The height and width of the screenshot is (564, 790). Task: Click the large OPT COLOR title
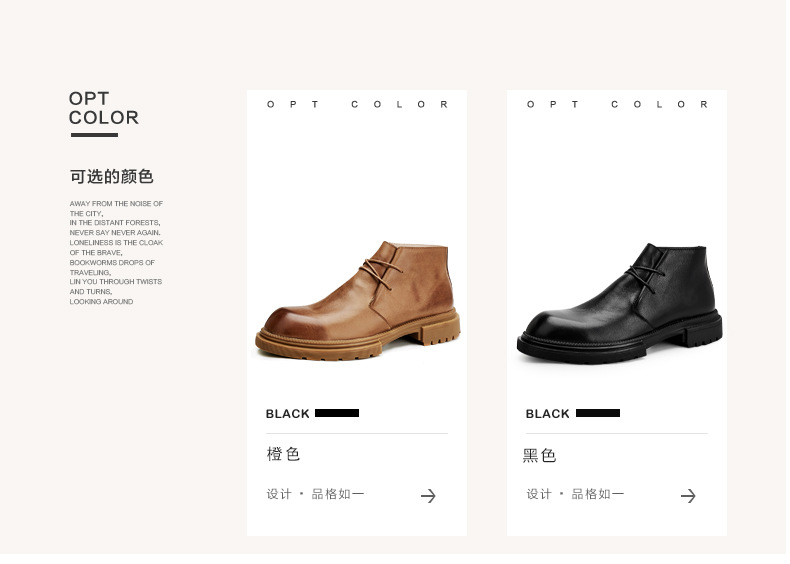coord(104,108)
